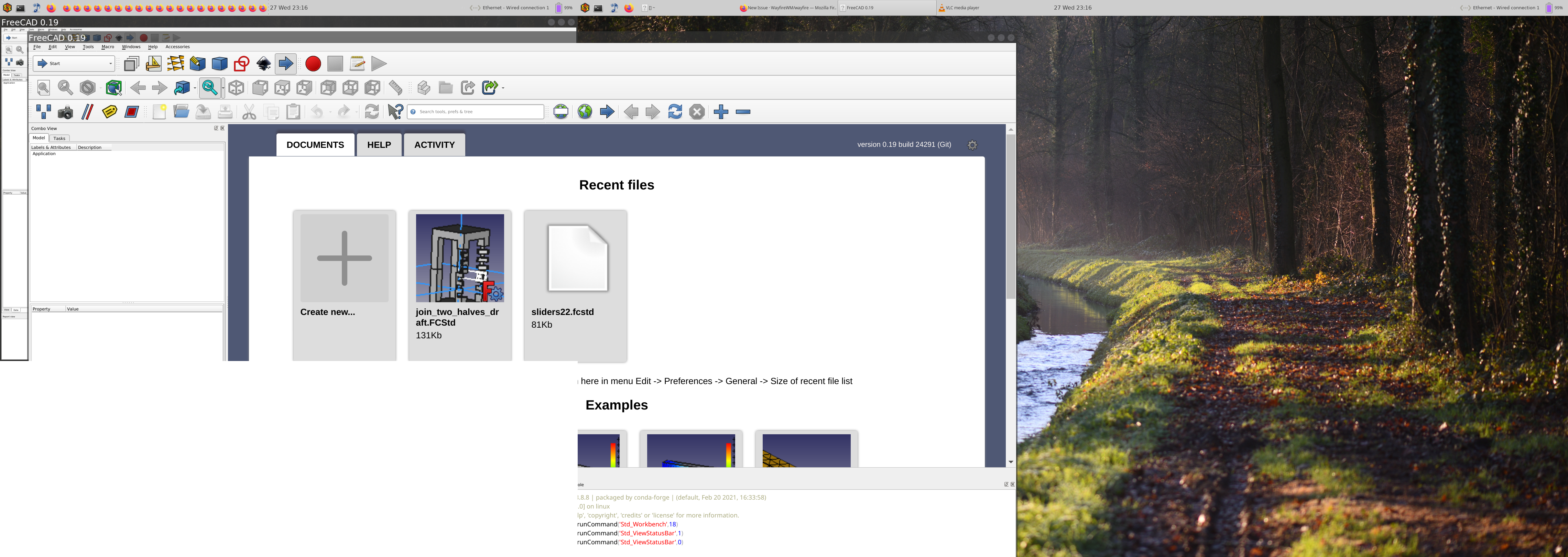Screen dimensions: 1568x557
Task: Select the Tasks tab in Combo View
Action: click(59, 138)
